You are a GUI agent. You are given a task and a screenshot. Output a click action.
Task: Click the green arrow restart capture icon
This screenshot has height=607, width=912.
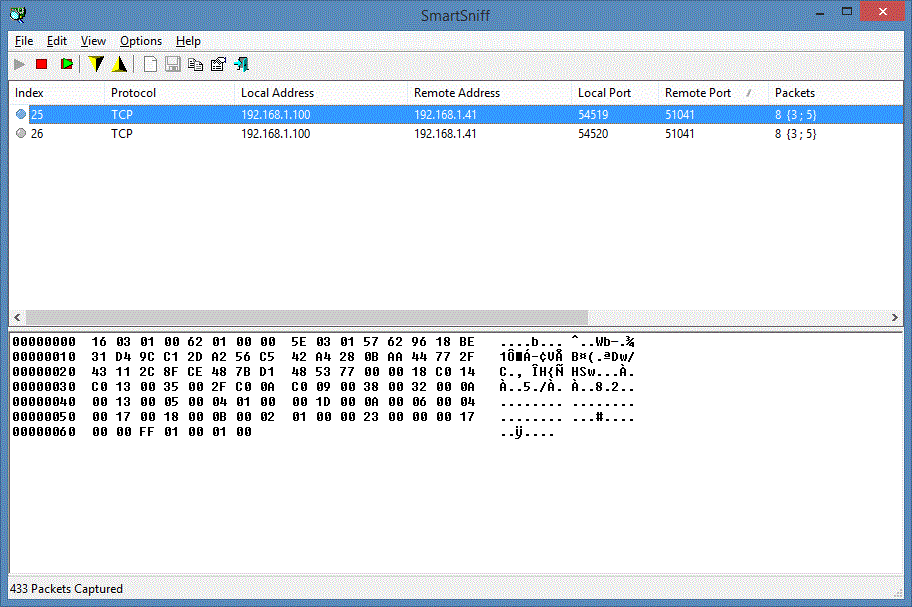pos(67,64)
